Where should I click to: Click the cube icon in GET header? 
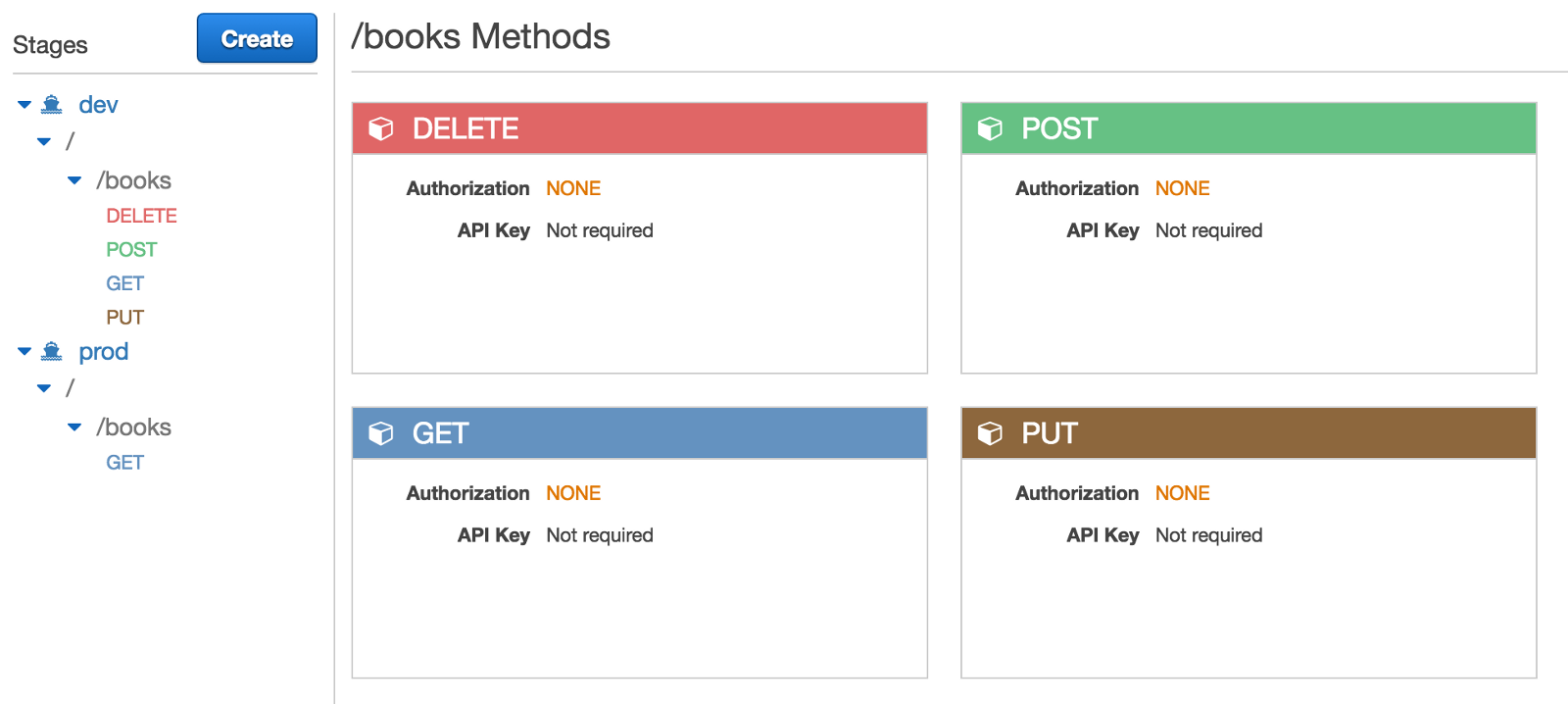click(x=380, y=433)
